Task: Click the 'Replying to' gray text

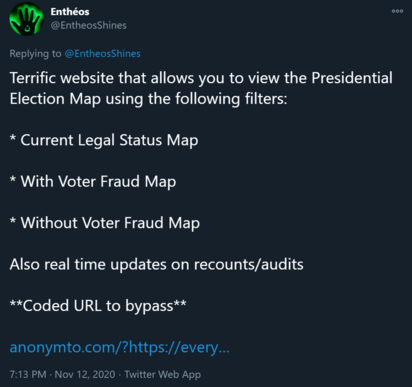Action: pyautogui.click(x=35, y=54)
